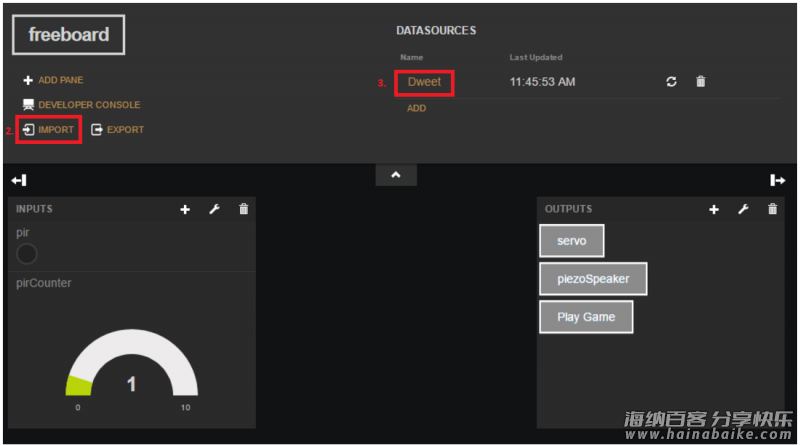The width and height of the screenshot is (800, 445).
Task: Click the IMPORT arrow icon
Action: click(29, 130)
